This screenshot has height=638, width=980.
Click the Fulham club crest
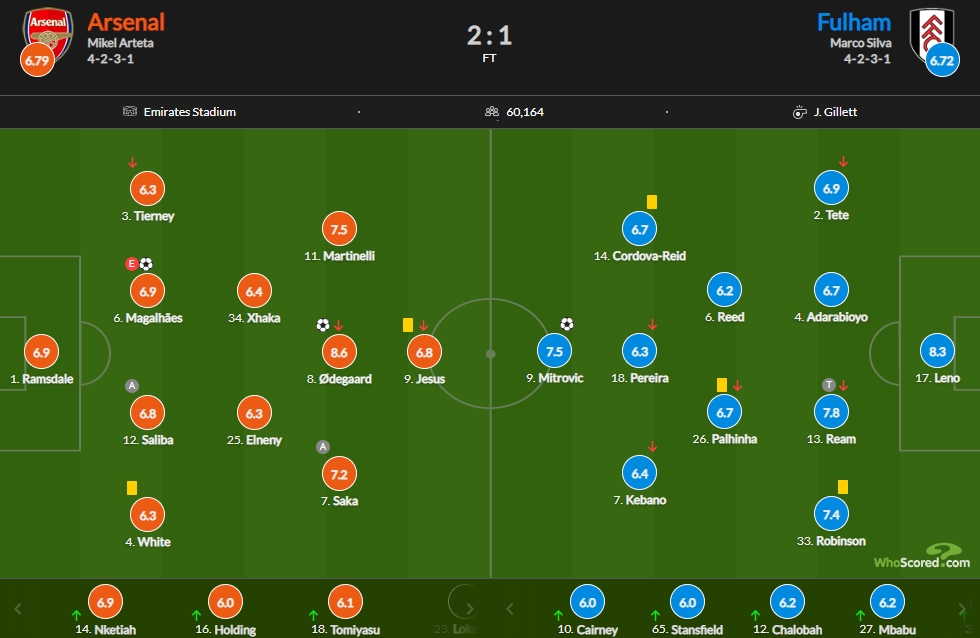tap(932, 34)
